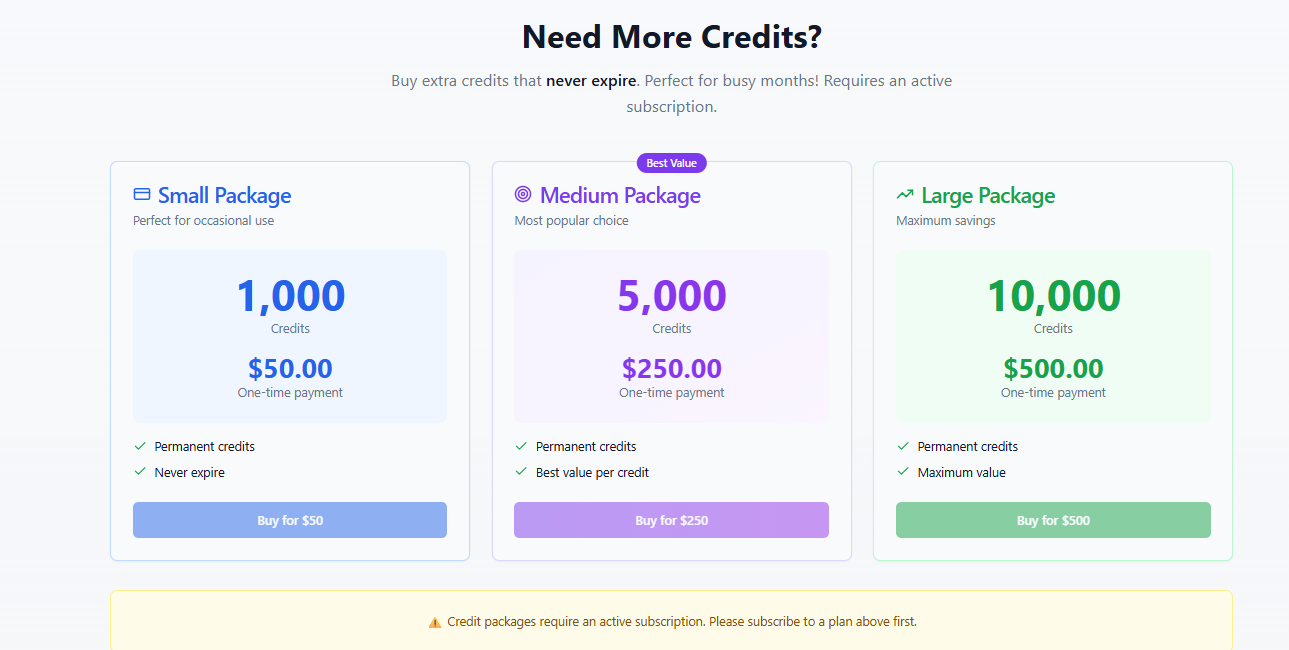The image size is (1289, 650).
Task: Buy the small package for $50
Action: tap(290, 520)
